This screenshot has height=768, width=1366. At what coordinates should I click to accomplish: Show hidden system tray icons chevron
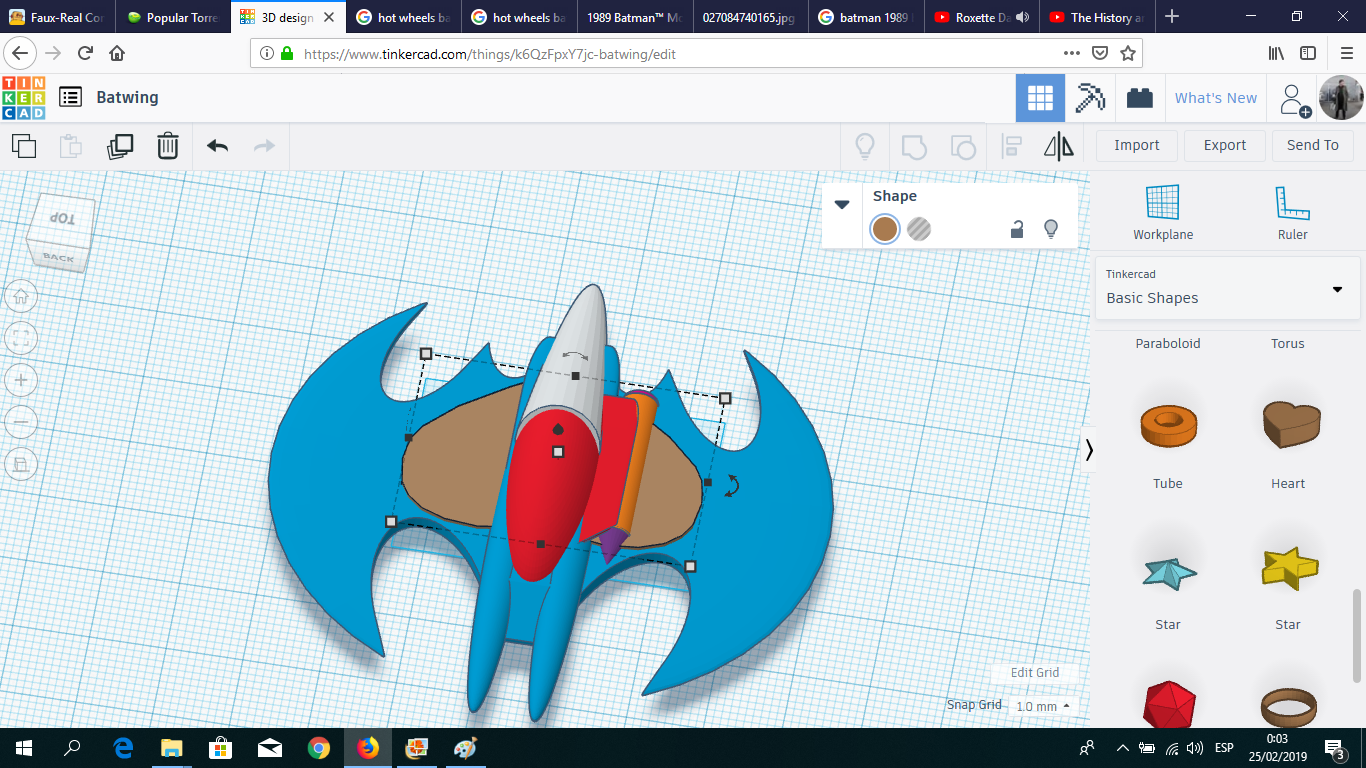(x=1122, y=748)
